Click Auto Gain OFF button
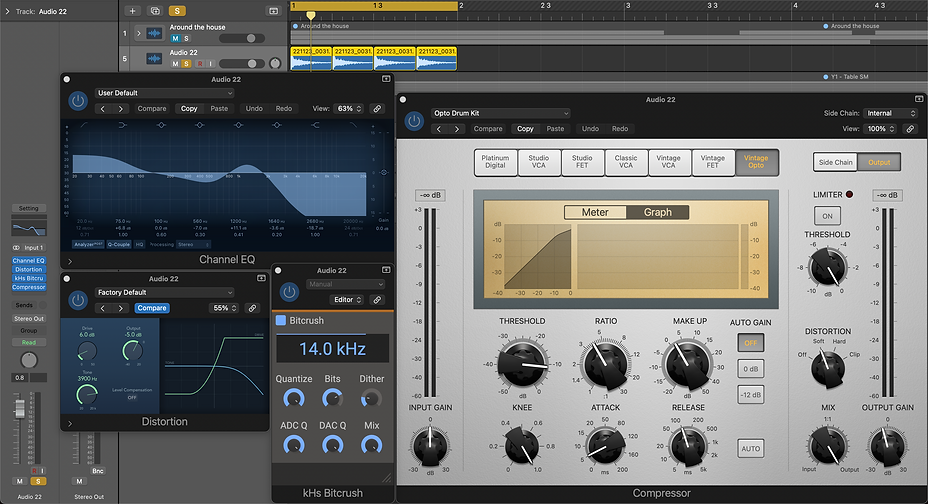The width and height of the screenshot is (928, 504). (x=750, y=343)
